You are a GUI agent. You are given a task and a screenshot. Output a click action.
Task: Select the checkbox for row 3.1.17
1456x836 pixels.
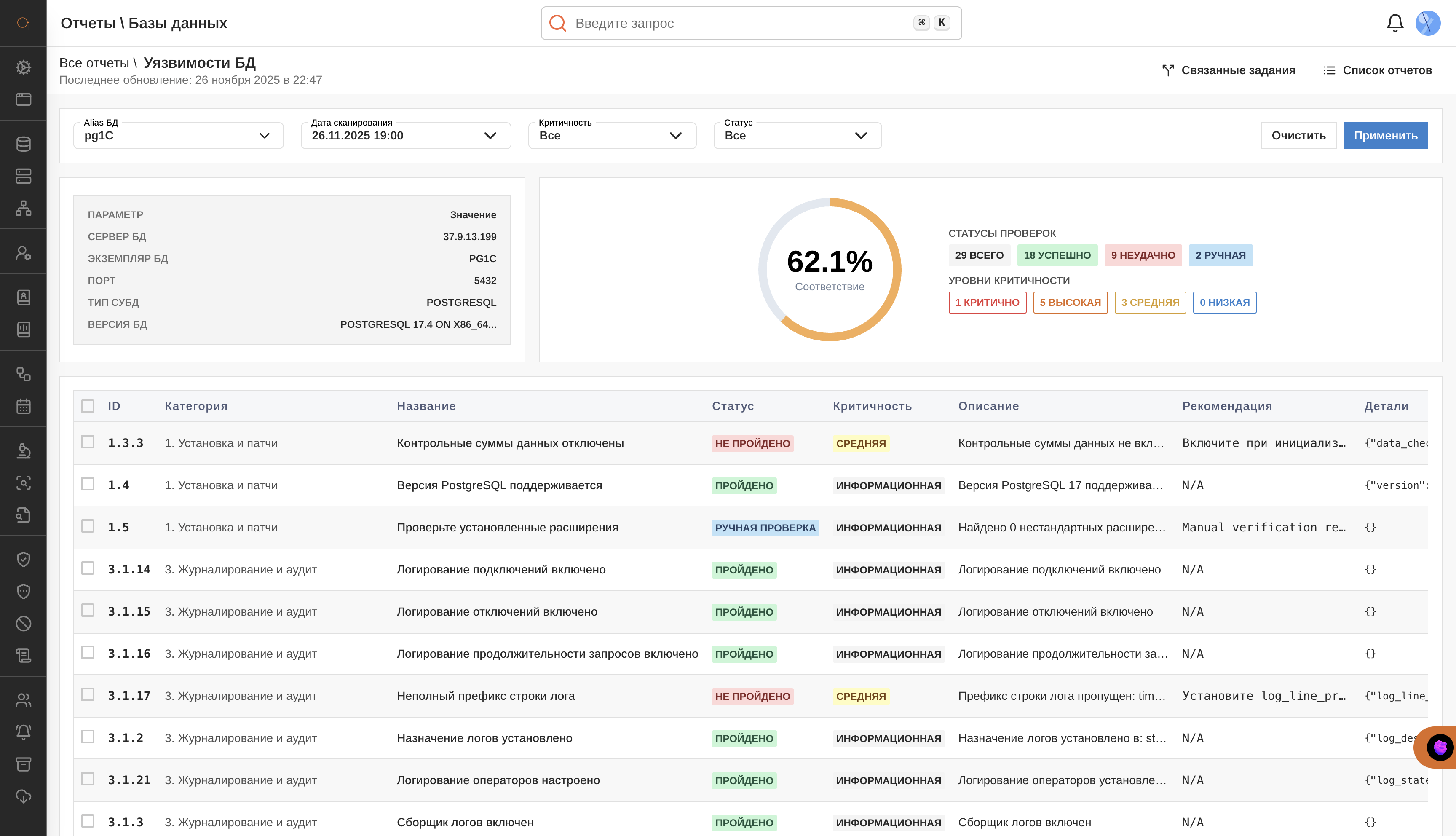(x=88, y=694)
